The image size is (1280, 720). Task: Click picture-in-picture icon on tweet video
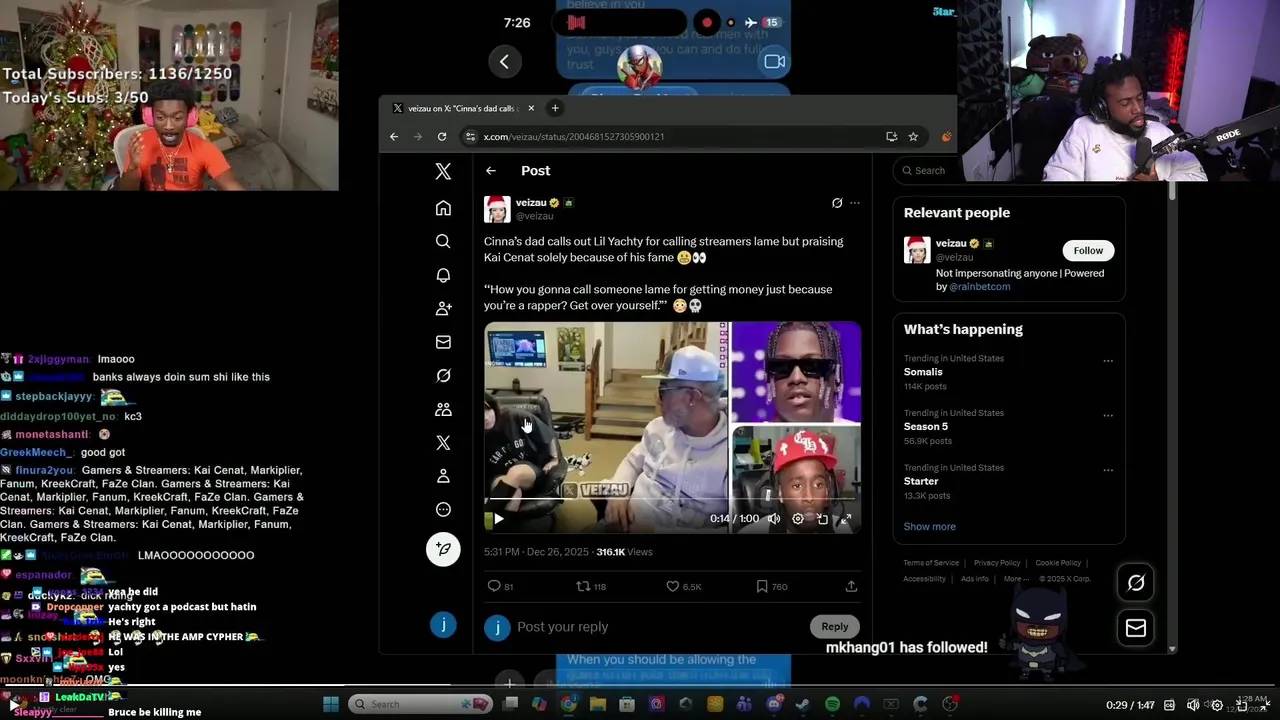pyautogui.click(x=822, y=519)
